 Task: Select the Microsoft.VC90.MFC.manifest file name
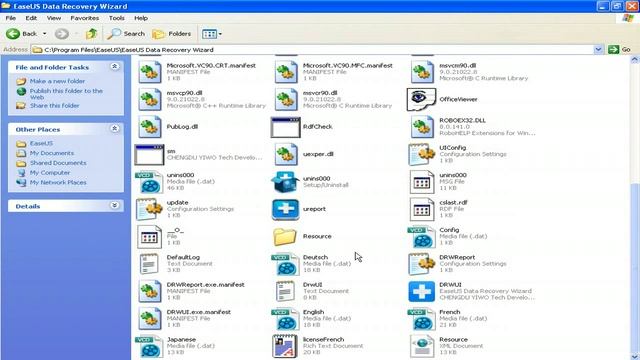point(348,66)
